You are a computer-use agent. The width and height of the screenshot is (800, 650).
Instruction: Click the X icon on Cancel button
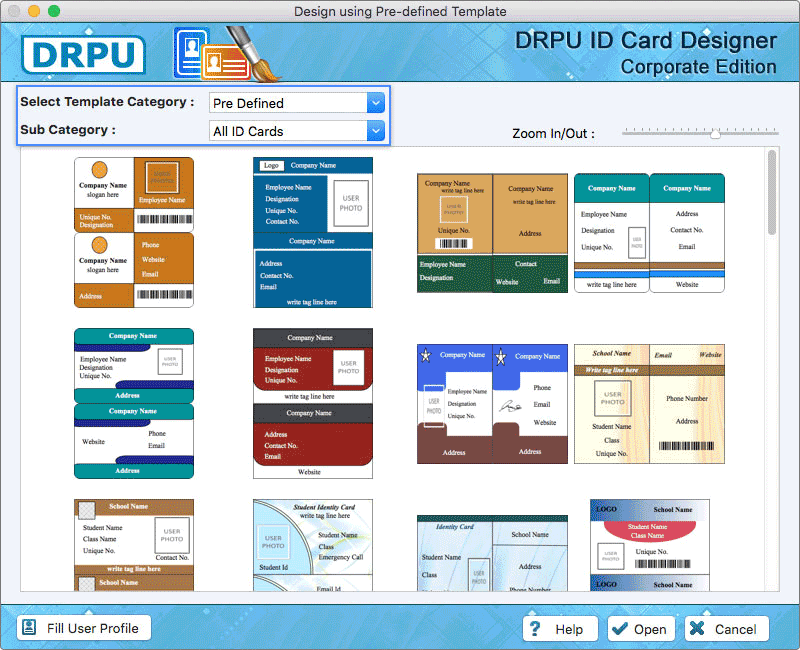point(698,629)
